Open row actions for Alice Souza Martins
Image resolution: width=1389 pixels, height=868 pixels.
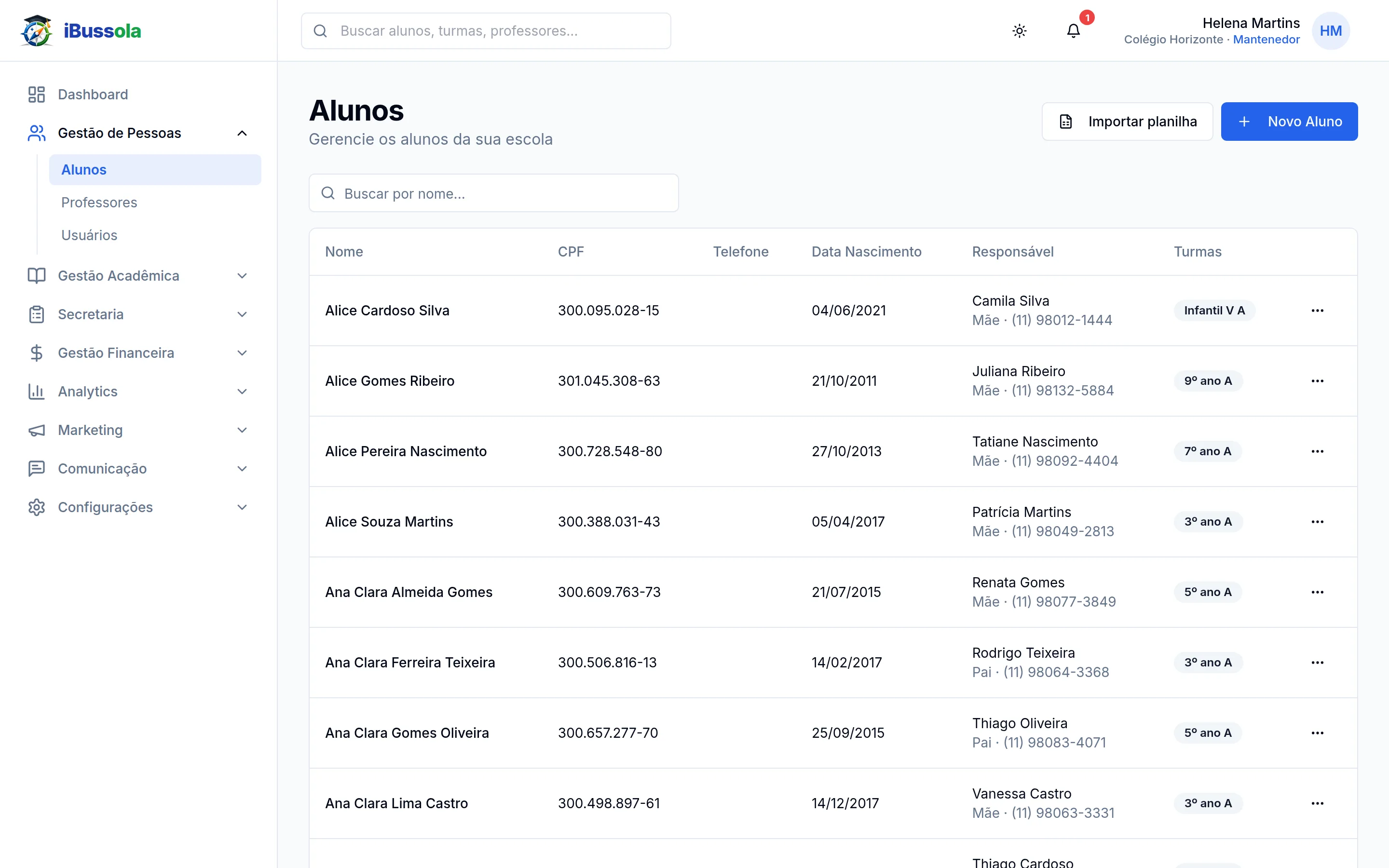click(x=1317, y=522)
